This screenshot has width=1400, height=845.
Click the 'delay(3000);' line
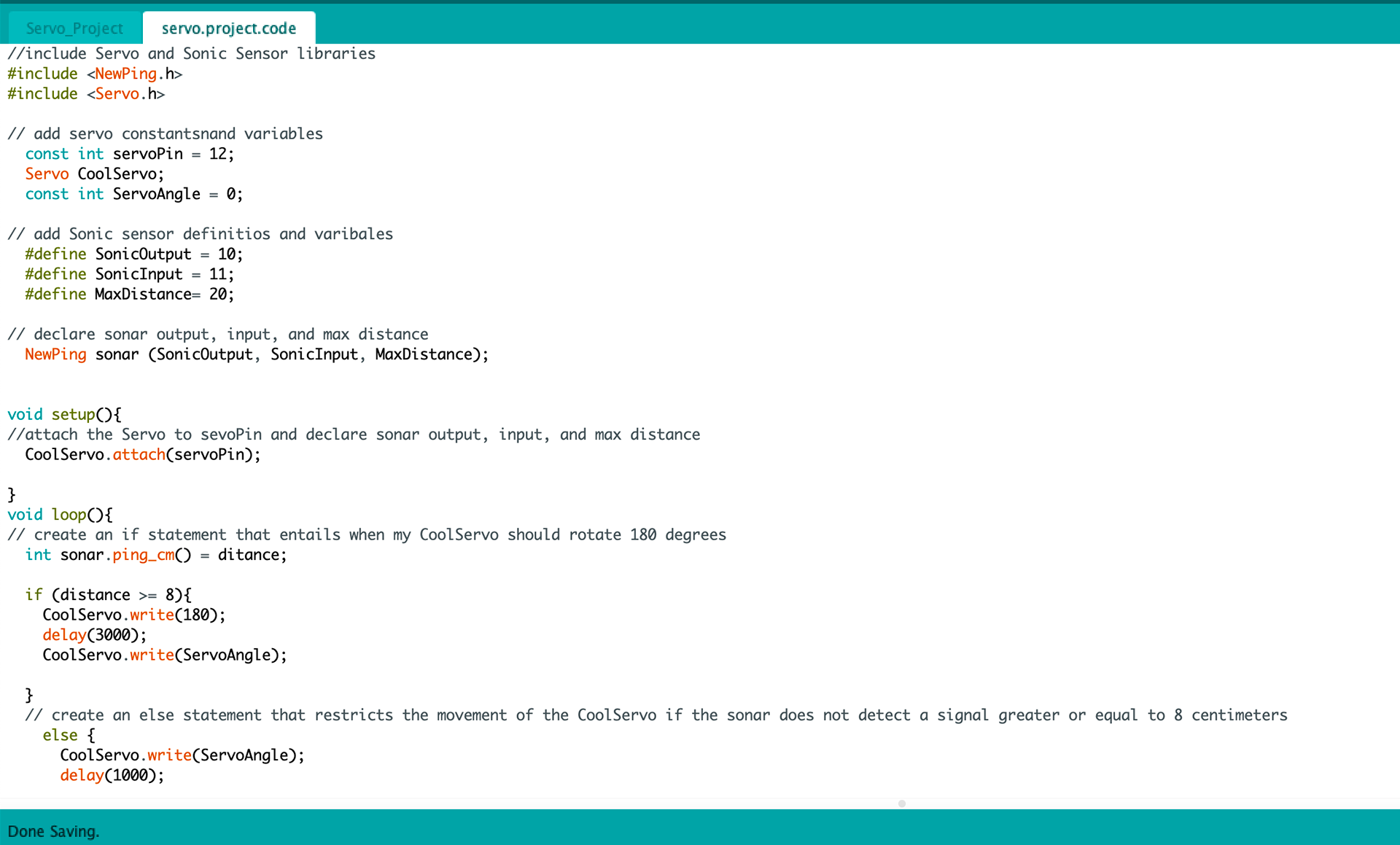tap(95, 635)
